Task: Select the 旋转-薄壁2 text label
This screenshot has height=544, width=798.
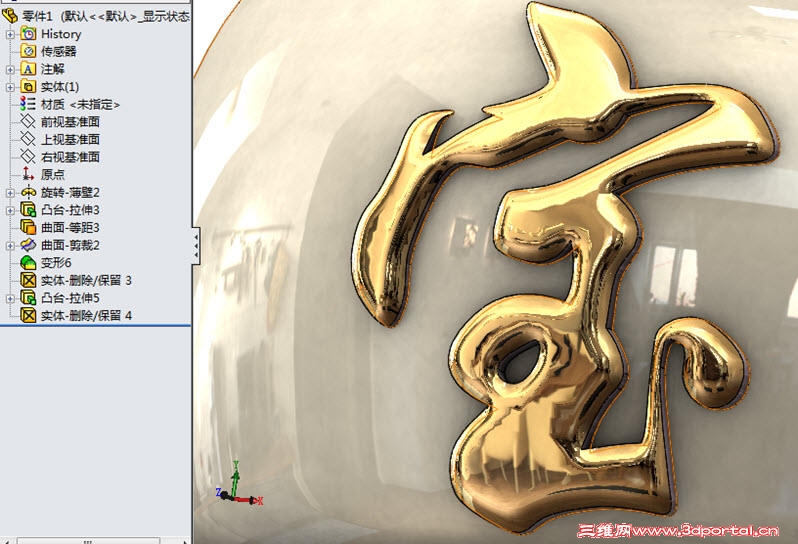Action: pyautogui.click(x=70, y=192)
